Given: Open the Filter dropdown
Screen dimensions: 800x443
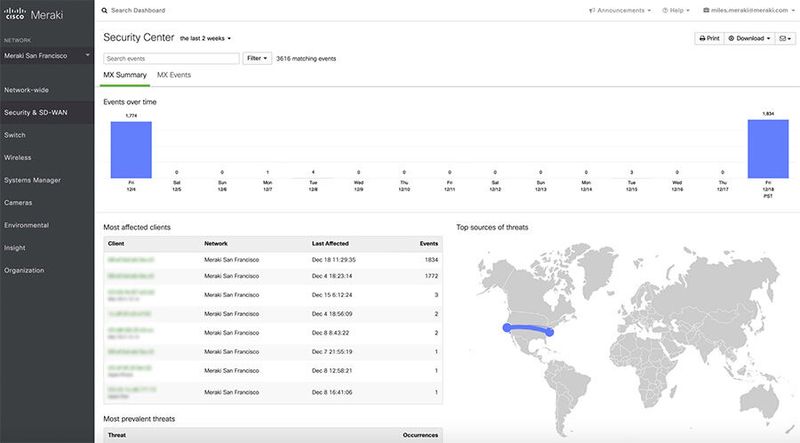Looking at the screenshot, I should pyautogui.click(x=257, y=58).
